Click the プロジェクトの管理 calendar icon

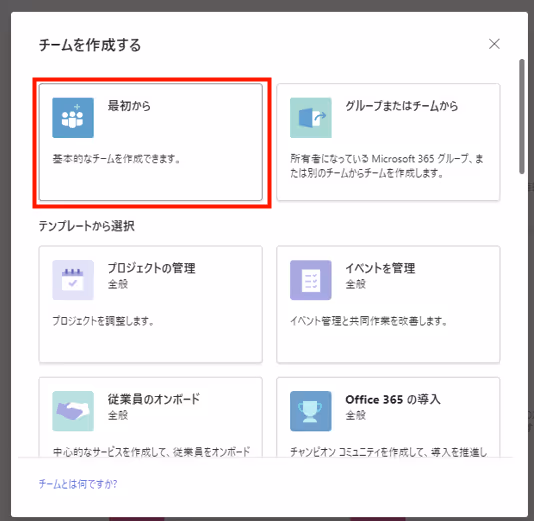tap(73, 280)
